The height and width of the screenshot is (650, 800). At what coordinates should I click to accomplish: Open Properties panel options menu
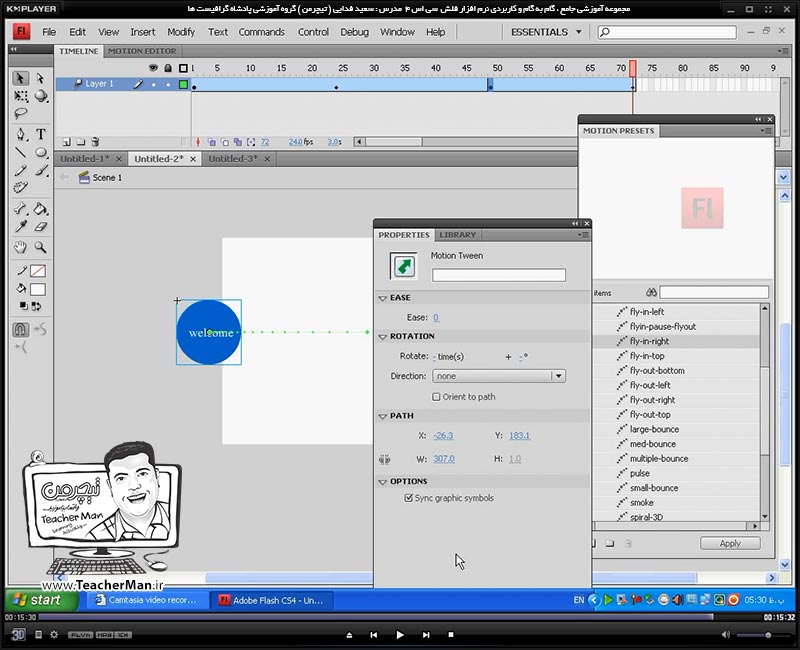583,235
